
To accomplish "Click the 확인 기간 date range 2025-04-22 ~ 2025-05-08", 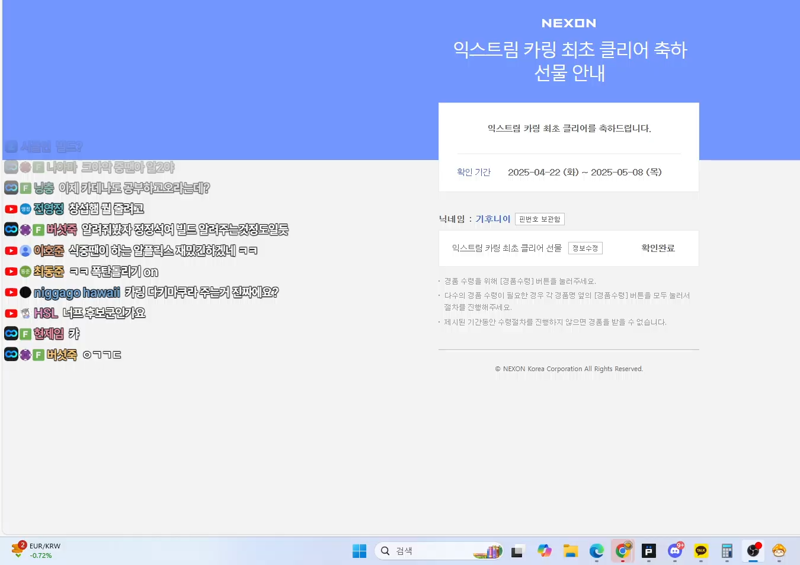I will pyautogui.click(x=585, y=172).
